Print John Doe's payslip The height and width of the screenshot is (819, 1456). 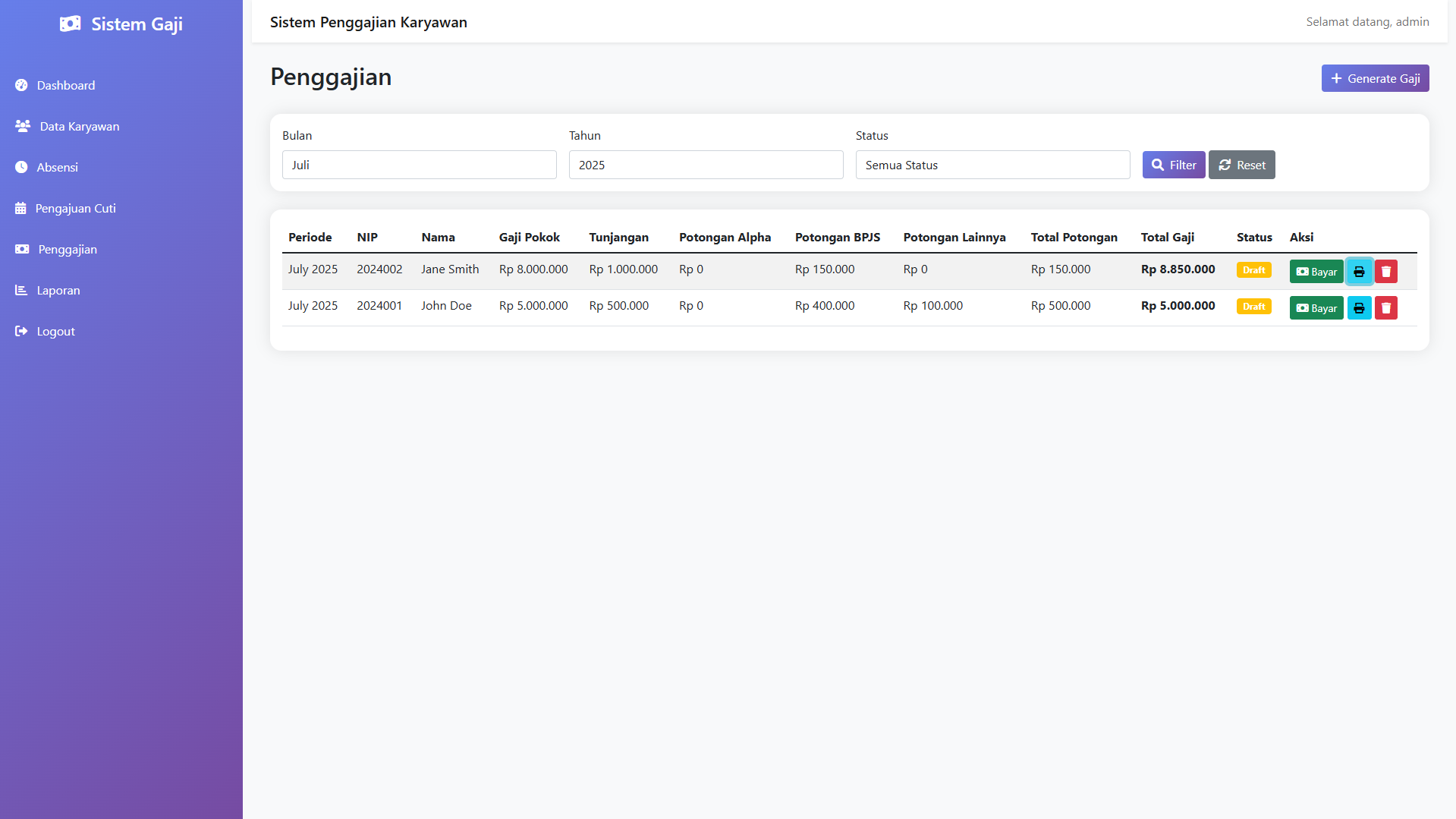pyautogui.click(x=1359, y=308)
